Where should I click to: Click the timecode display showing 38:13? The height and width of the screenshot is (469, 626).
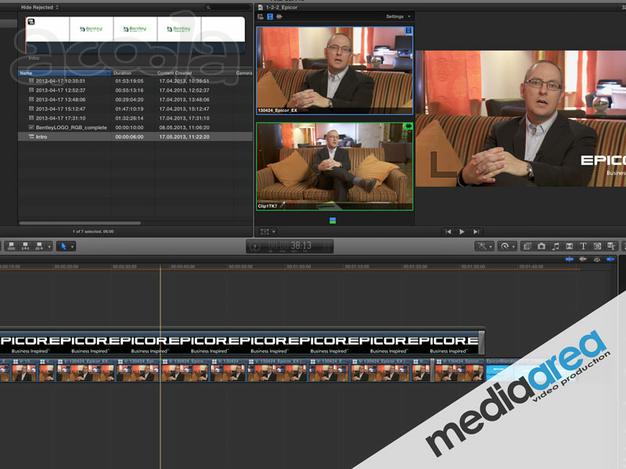(x=290, y=246)
